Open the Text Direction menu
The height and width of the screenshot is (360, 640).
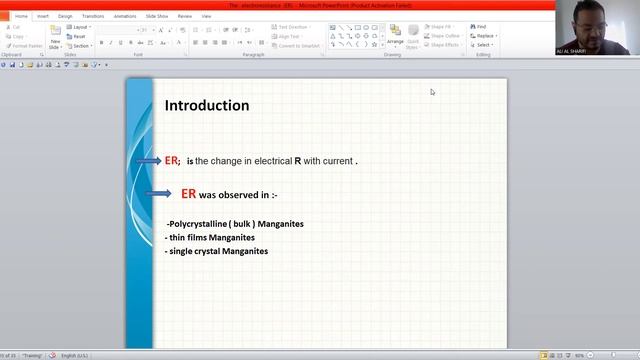pos(291,27)
